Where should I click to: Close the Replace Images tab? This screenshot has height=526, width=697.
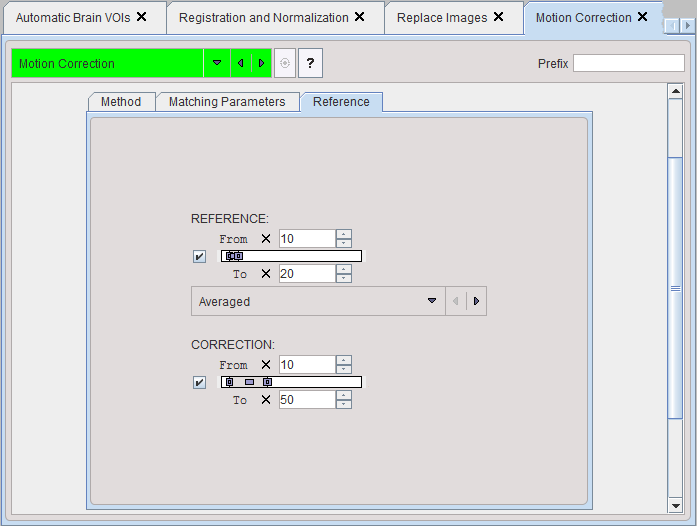pyautogui.click(x=499, y=17)
